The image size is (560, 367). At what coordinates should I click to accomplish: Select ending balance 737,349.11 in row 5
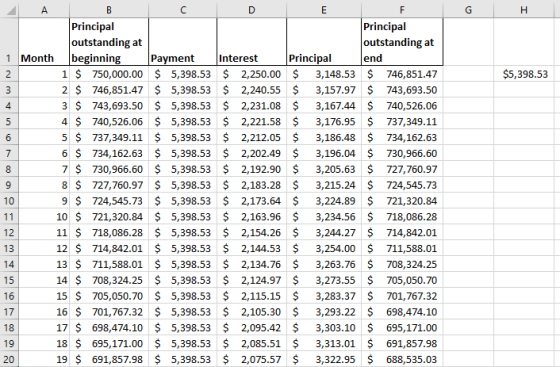[x=402, y=121]
